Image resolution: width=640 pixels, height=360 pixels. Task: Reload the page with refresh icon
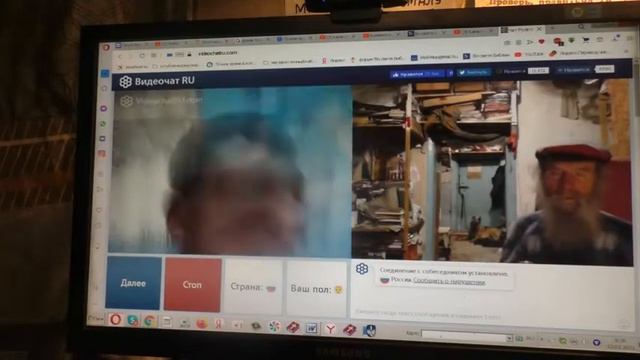click(142, 56)
